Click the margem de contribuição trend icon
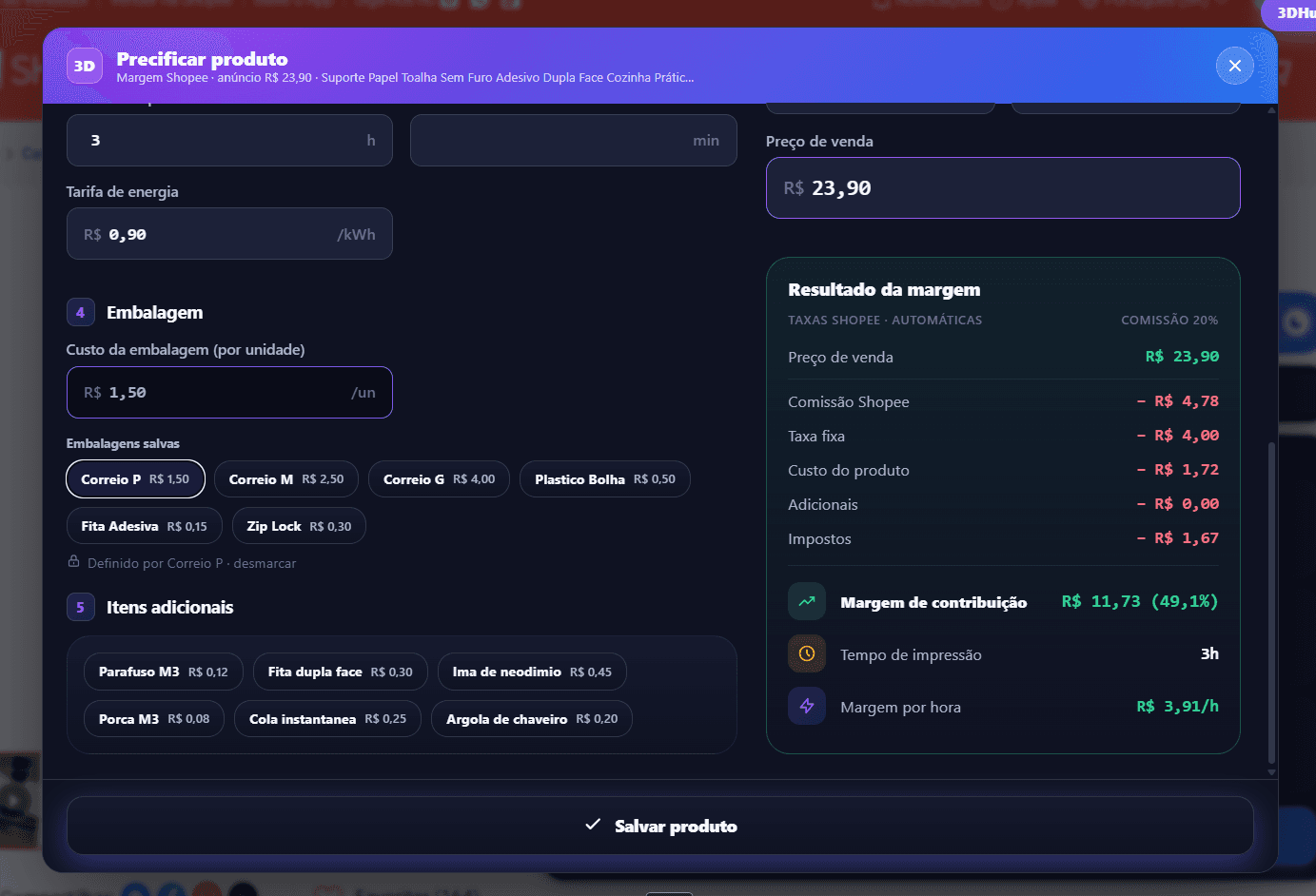 [x=807, y=601]
